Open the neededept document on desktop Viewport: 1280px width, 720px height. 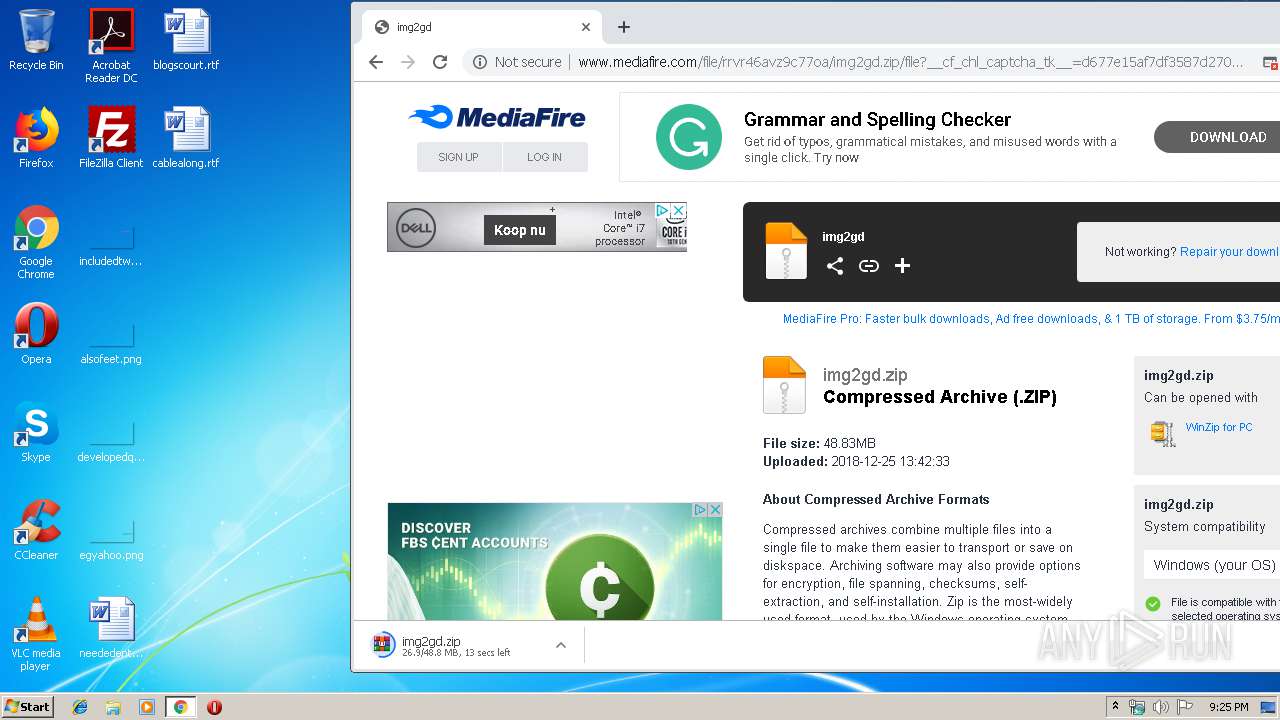pyautogui.click(x=111, y=628)
